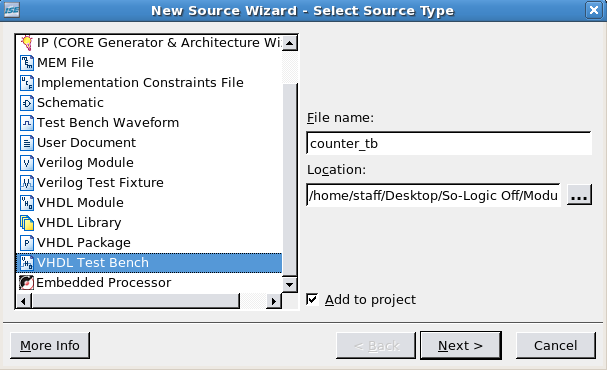Open More Info help
The width and height of the screenshot is (607, 370).
[50, 345]
